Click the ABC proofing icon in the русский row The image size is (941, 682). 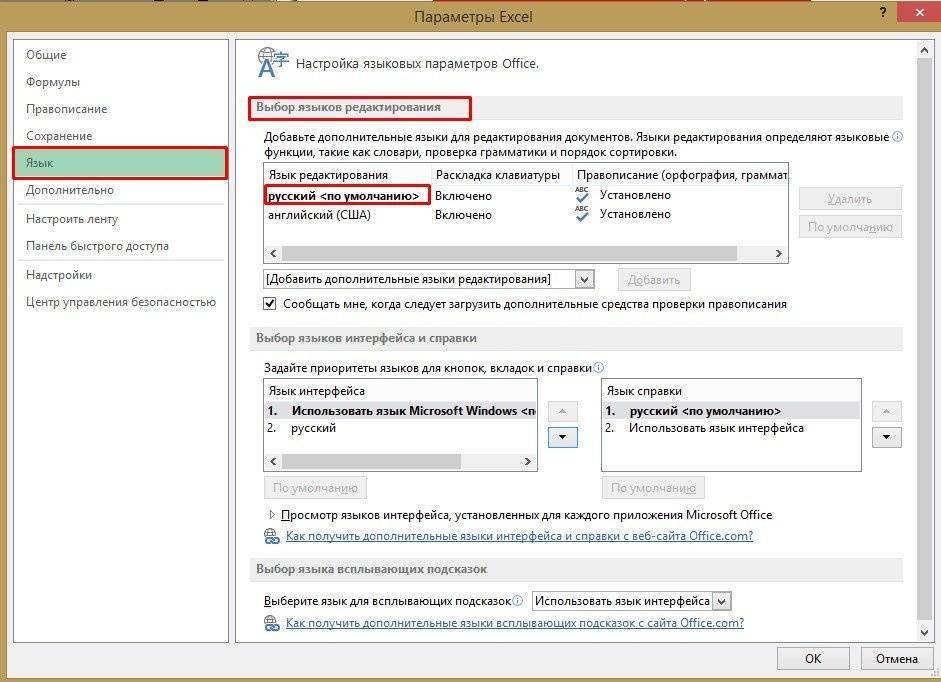pos(582,193)
